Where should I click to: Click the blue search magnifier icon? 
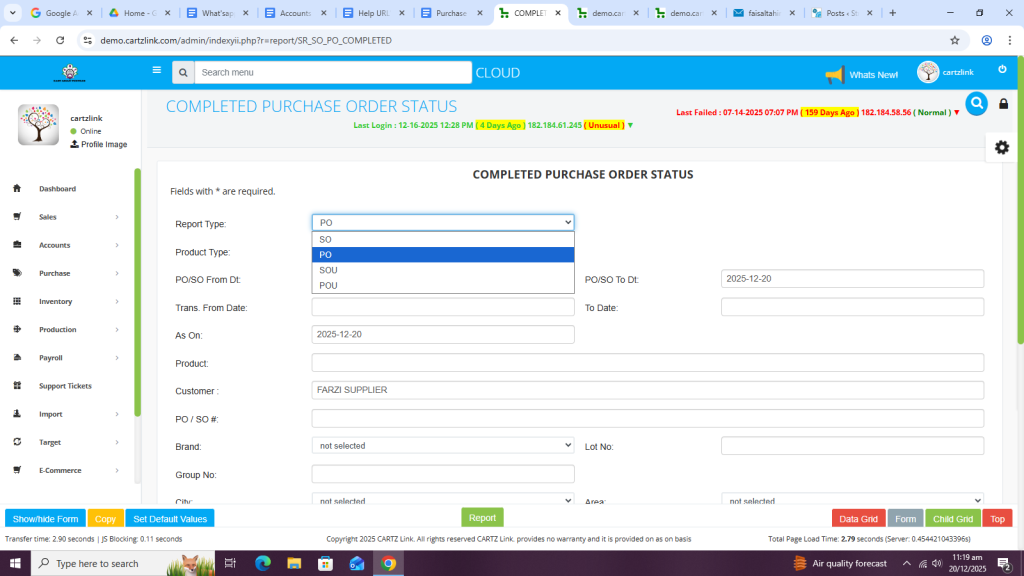(976, 103)
